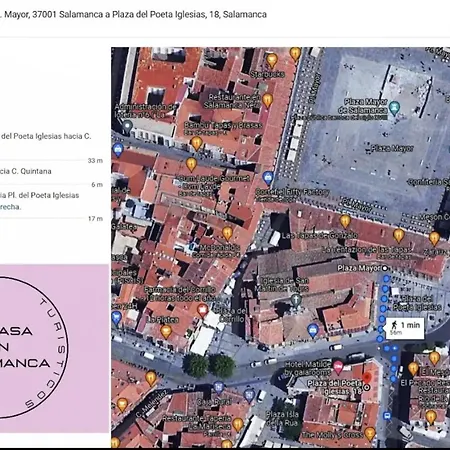Select The Molly's Cross pub marker
This screenshot has width=450, height=450.
tap(369, 434)
